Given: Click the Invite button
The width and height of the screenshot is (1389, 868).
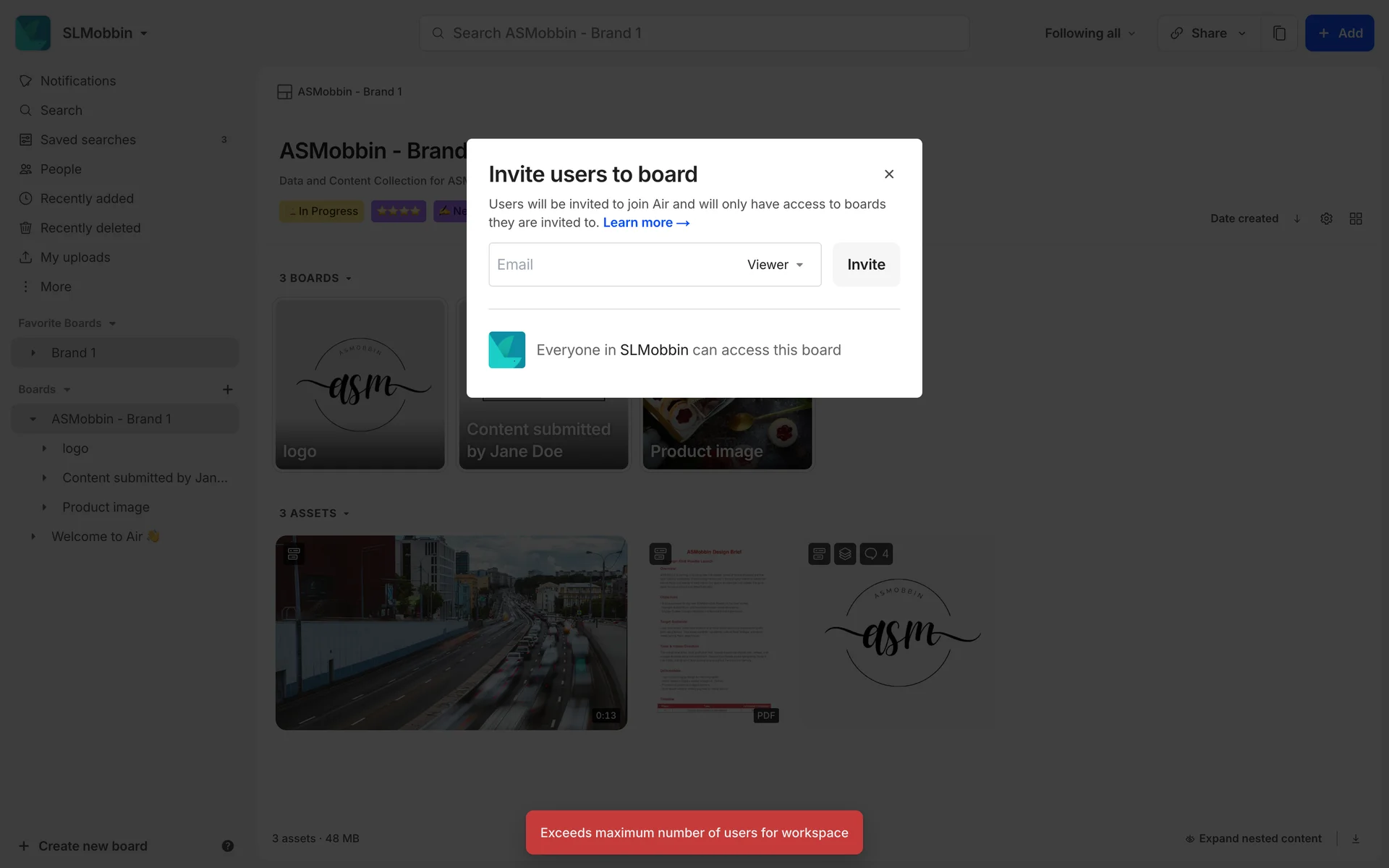Looking at the screenshot, I should [x=865, y=265].
